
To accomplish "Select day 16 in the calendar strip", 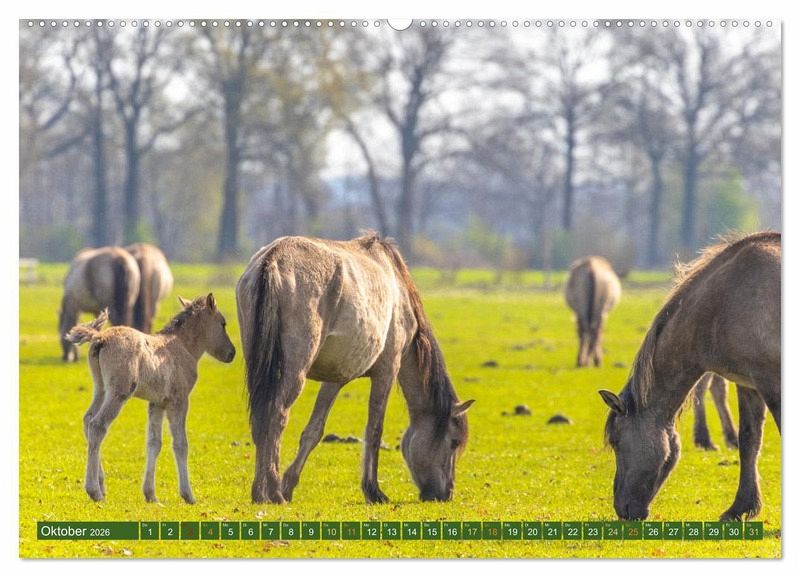I will tap(452, 531).
